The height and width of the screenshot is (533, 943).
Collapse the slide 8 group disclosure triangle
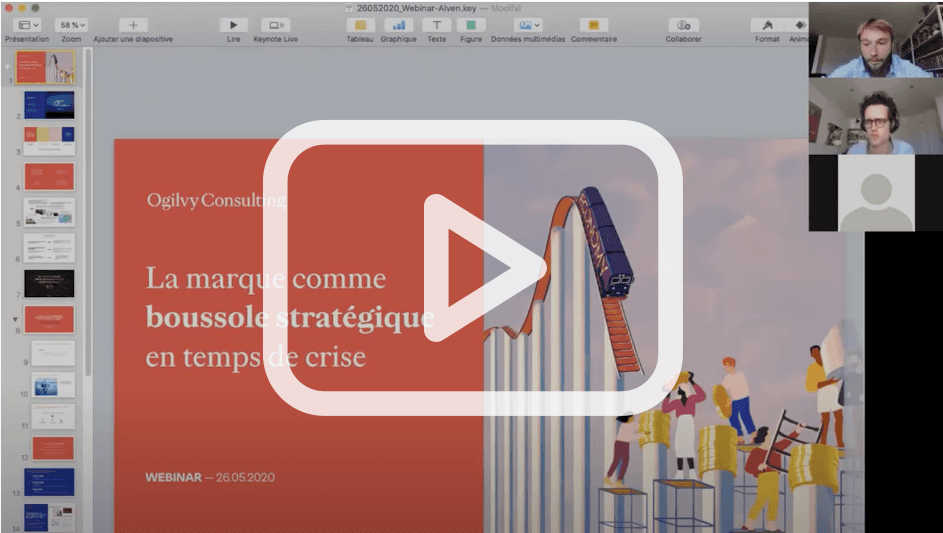pyautogui.click(x=16, y=319)
